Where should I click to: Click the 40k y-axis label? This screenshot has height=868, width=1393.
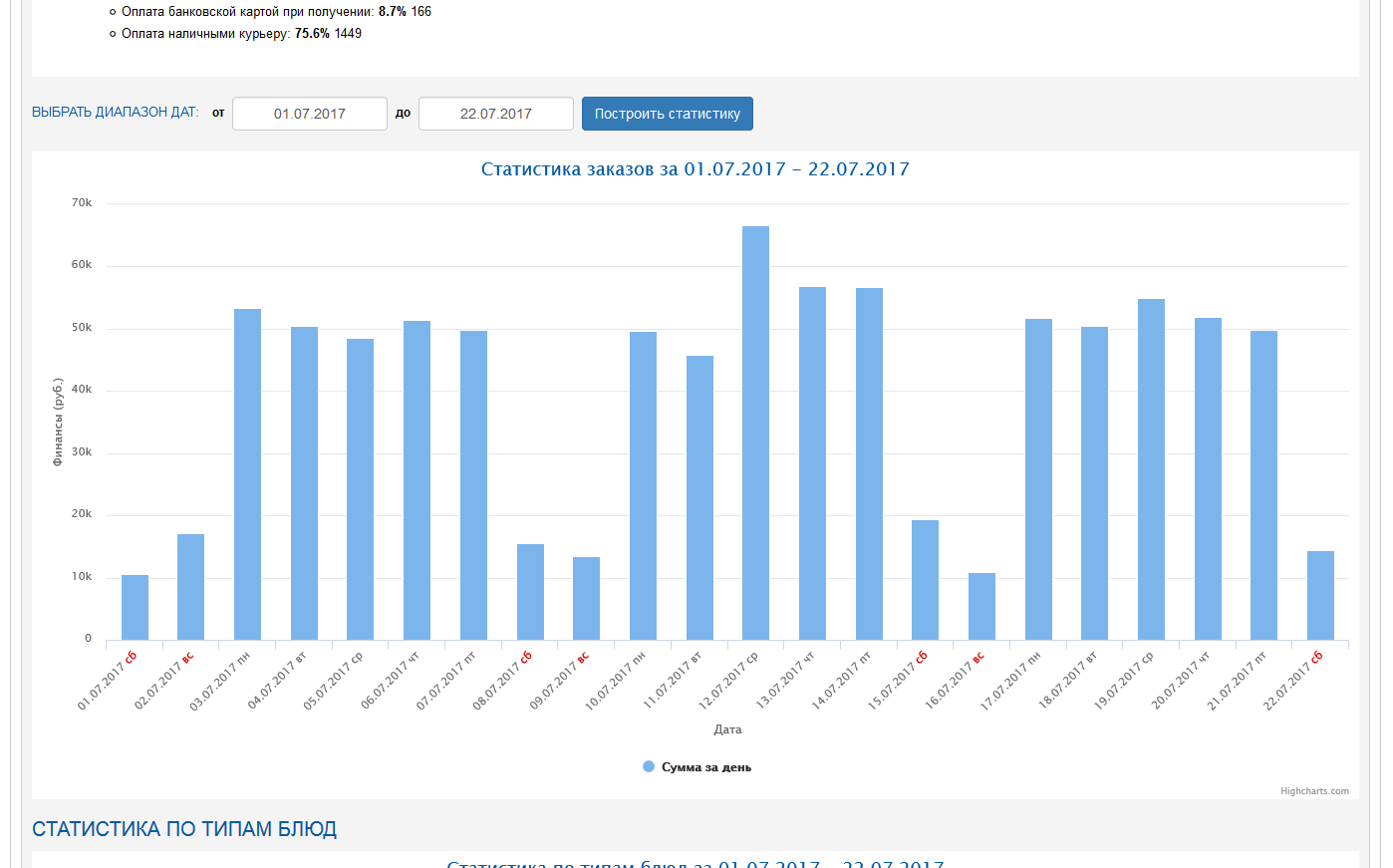point(82,390)
